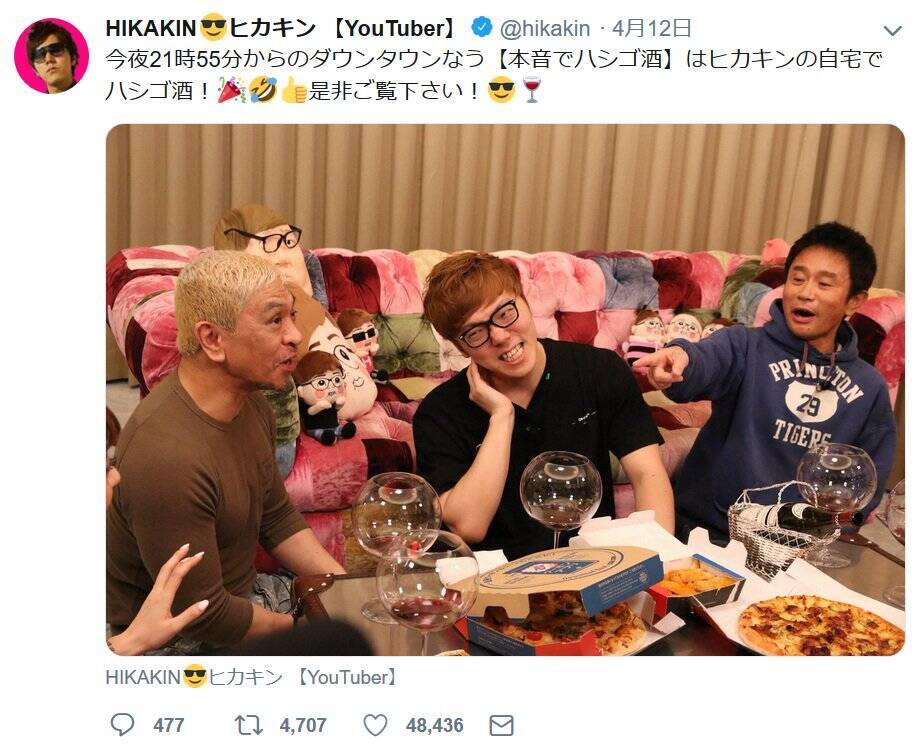Like the tweet with heart icon
The height and width of the screenshot is (747, 923).
pos(375,725)
